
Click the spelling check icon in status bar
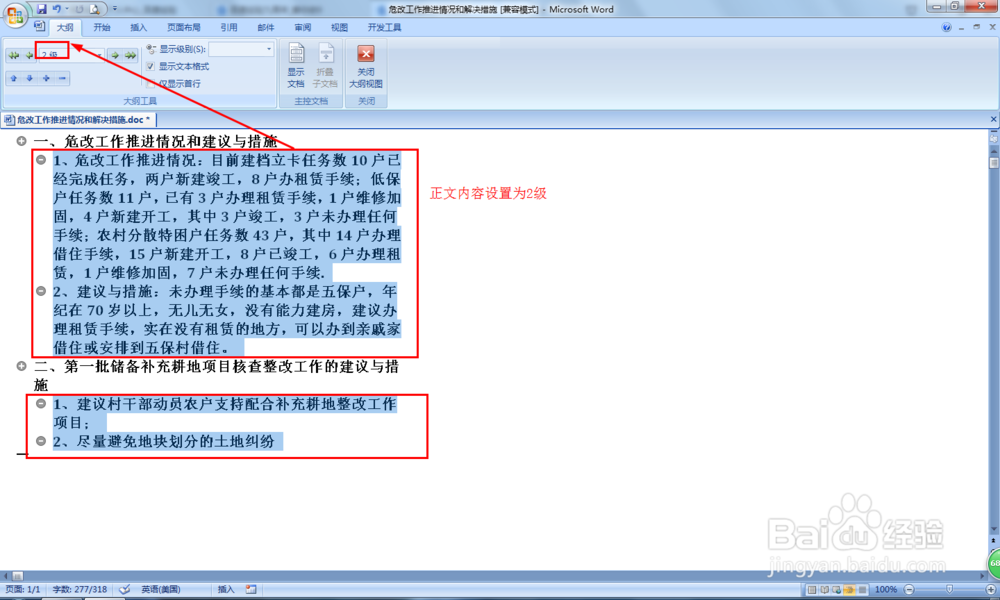pyautogui.click(x=125, y=589)
